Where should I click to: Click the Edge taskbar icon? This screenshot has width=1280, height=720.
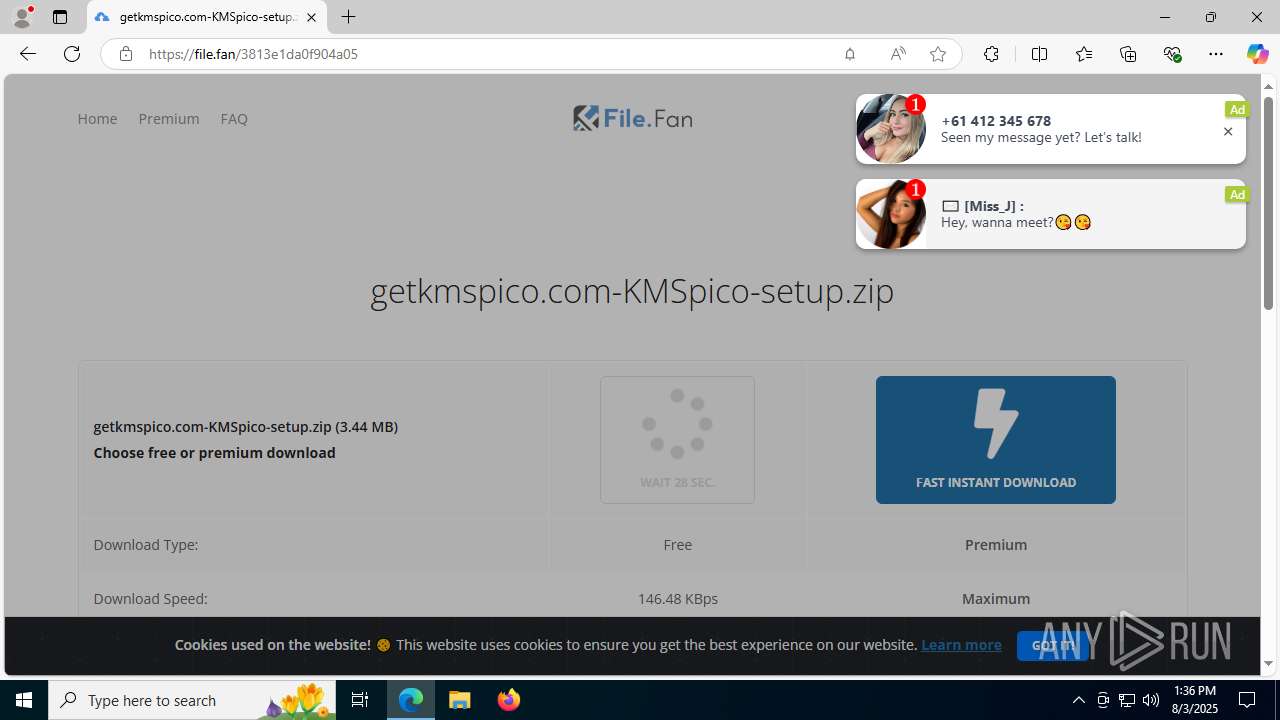[x=411, y=700]
